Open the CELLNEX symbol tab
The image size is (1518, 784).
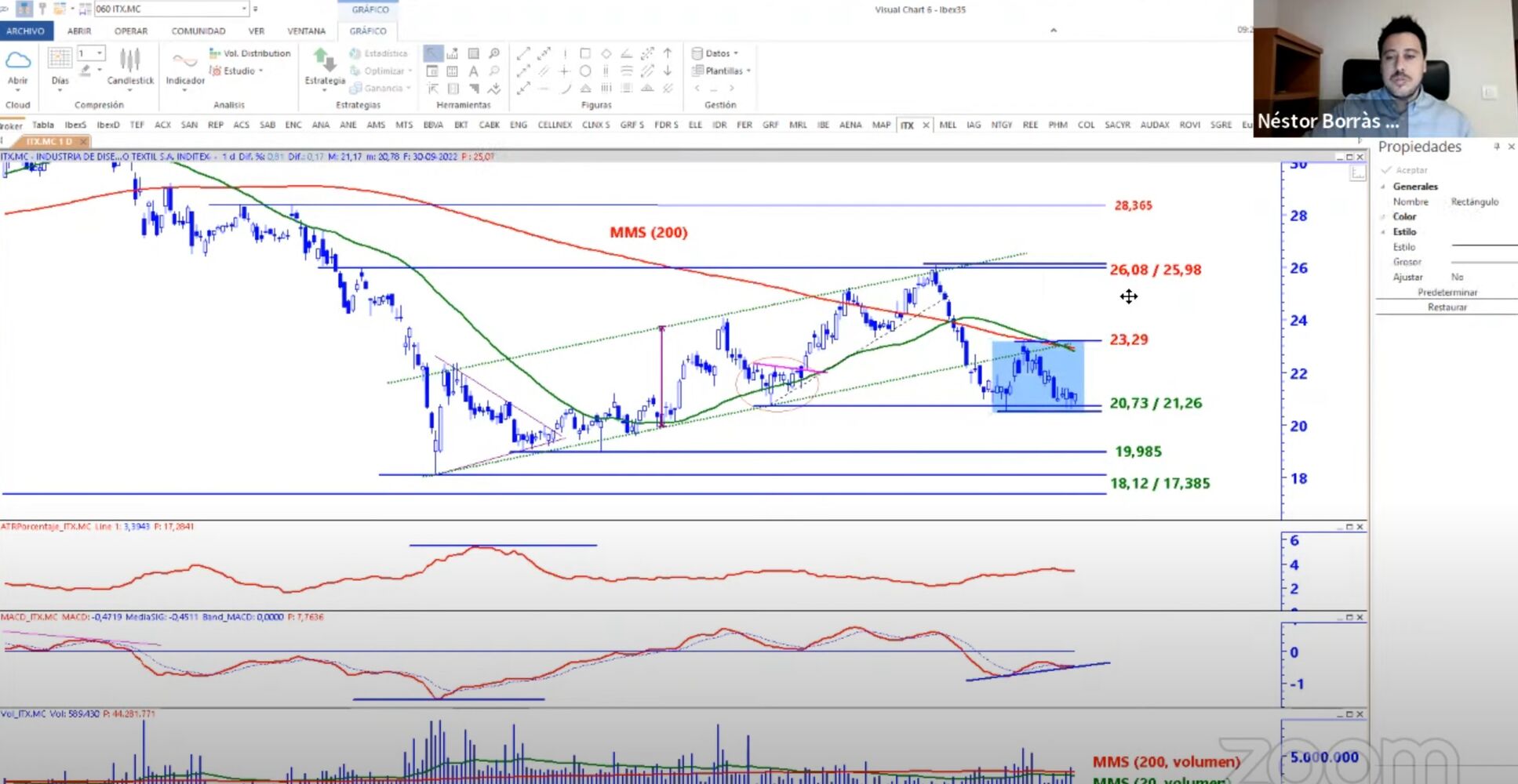(x=555, y=125)
